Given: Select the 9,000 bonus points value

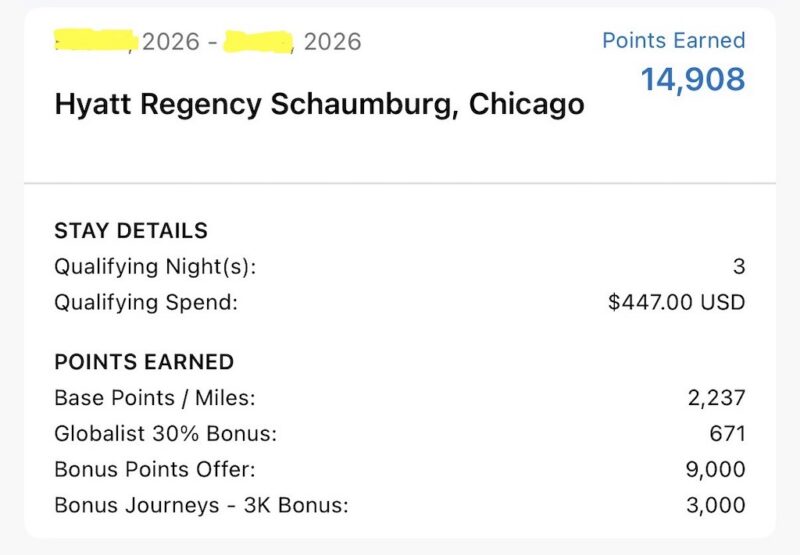Looking at the screenshot, I should [716, 469].
